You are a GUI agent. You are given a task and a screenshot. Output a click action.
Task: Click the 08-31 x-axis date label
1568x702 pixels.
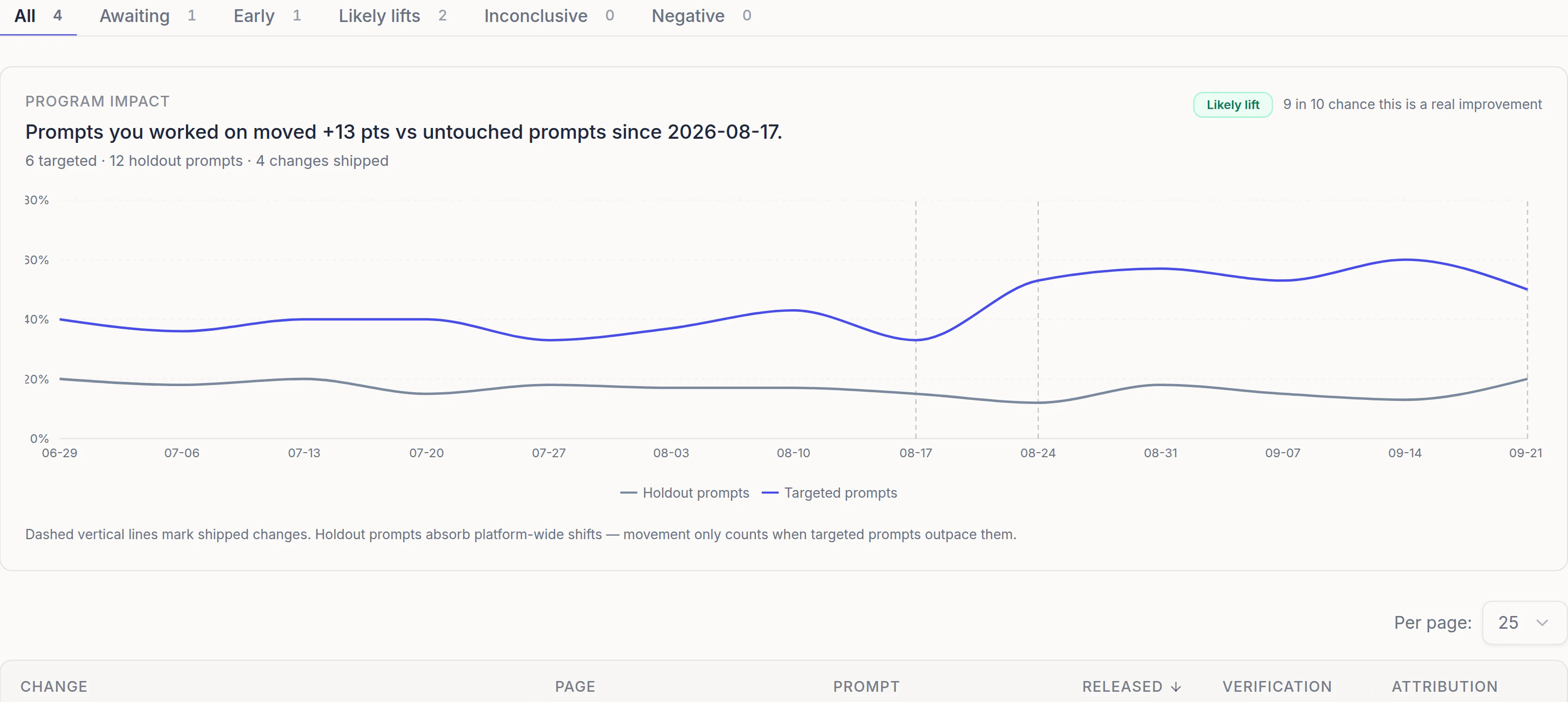tap(1160, 453)
